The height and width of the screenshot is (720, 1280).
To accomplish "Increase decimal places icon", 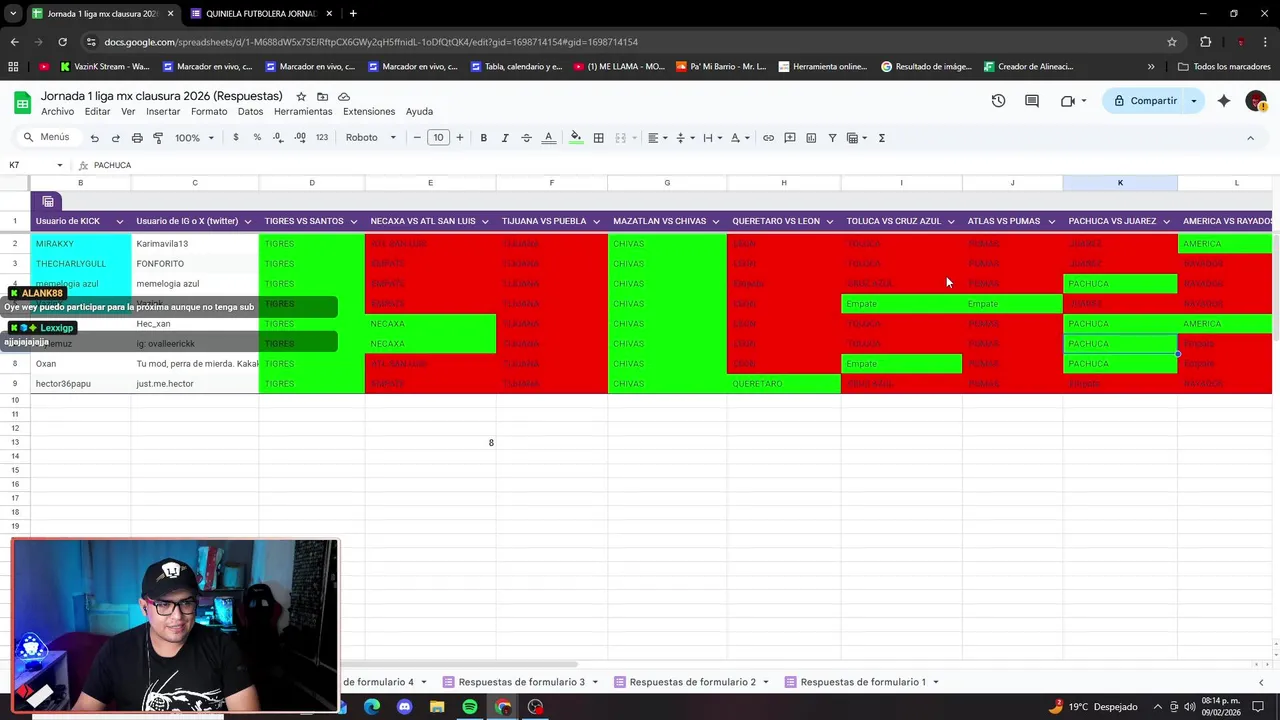I will click(300, 138).
